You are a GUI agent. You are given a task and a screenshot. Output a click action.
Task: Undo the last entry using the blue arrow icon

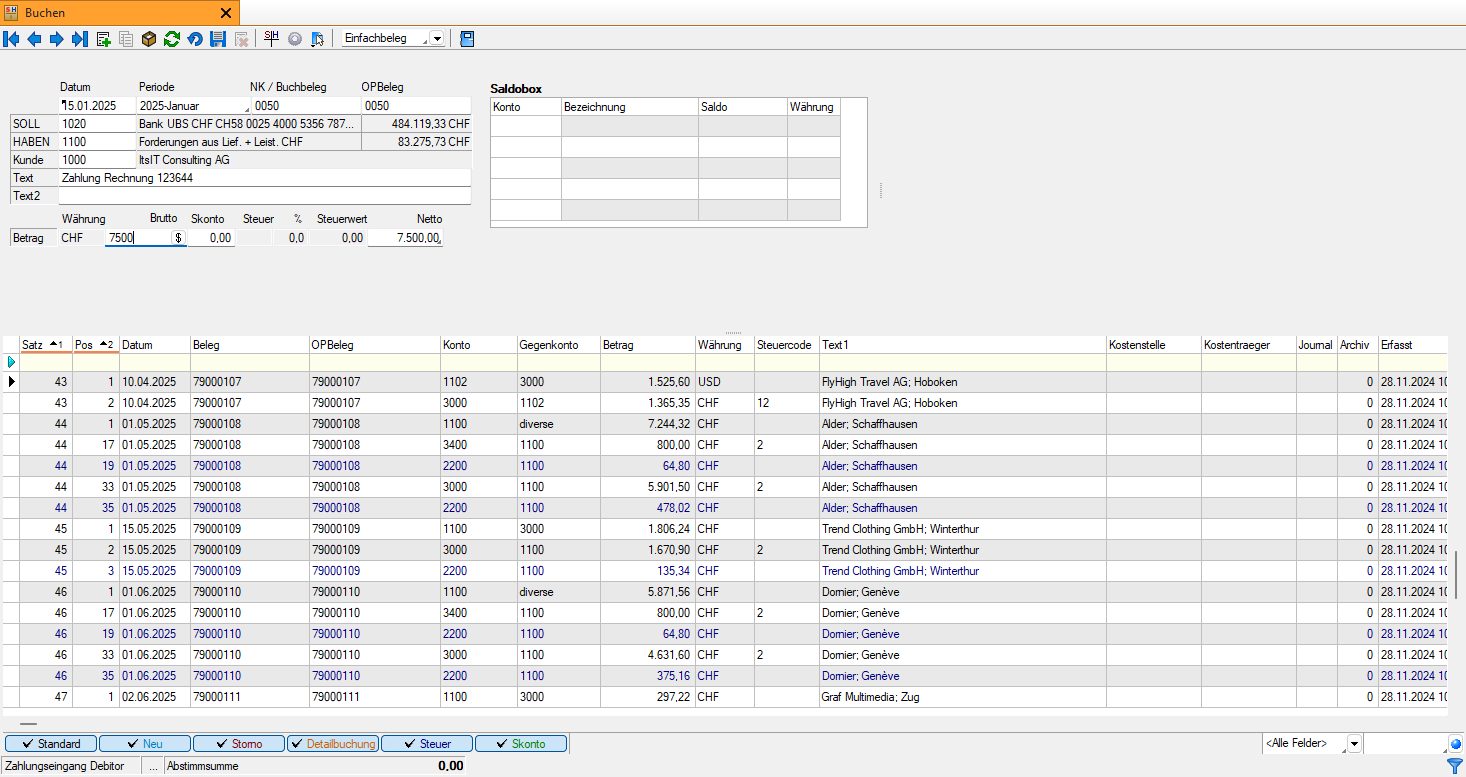click(194, 39)
